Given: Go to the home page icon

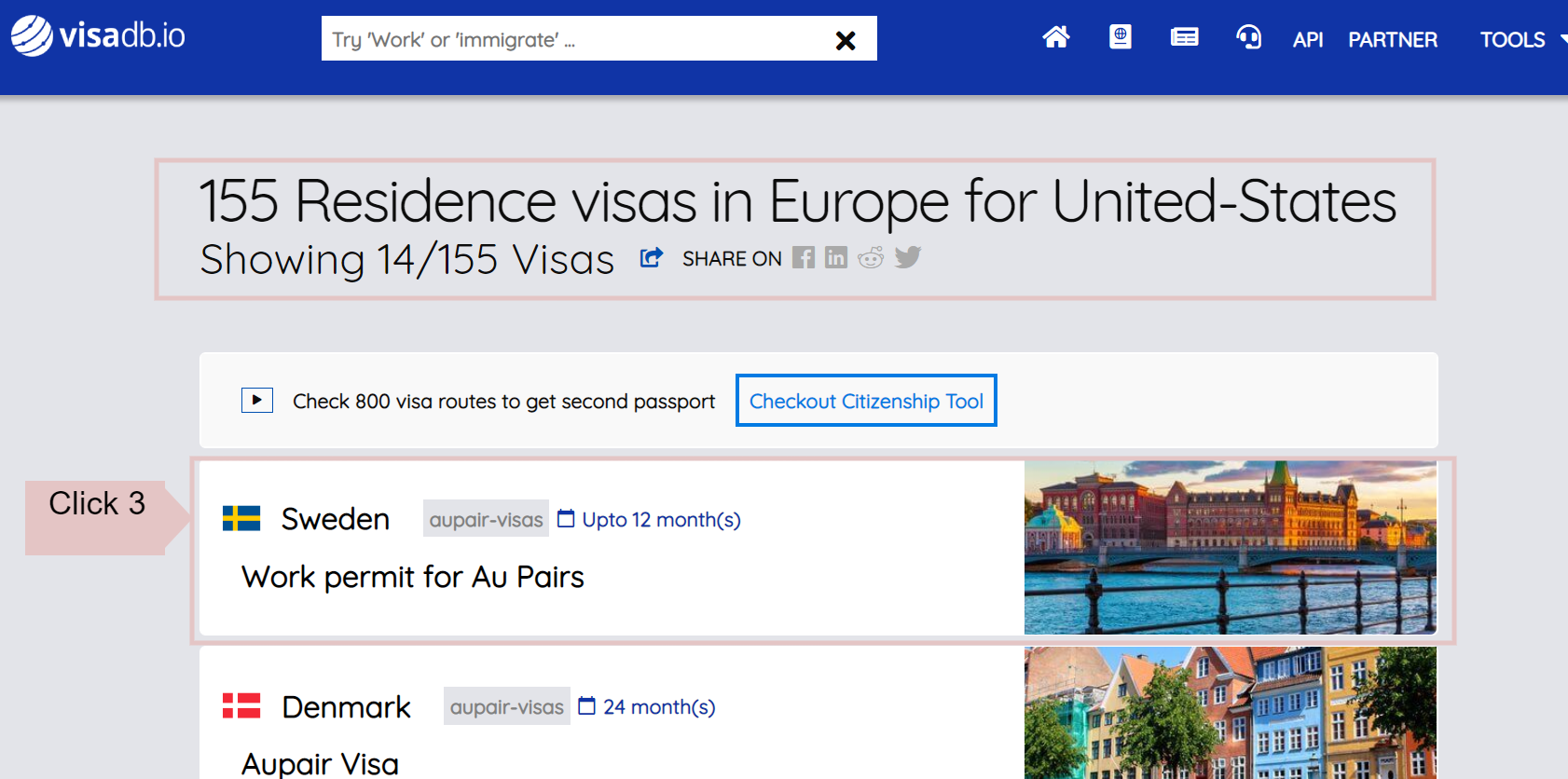Looking at the screenshot, I should click(1055, 37).
